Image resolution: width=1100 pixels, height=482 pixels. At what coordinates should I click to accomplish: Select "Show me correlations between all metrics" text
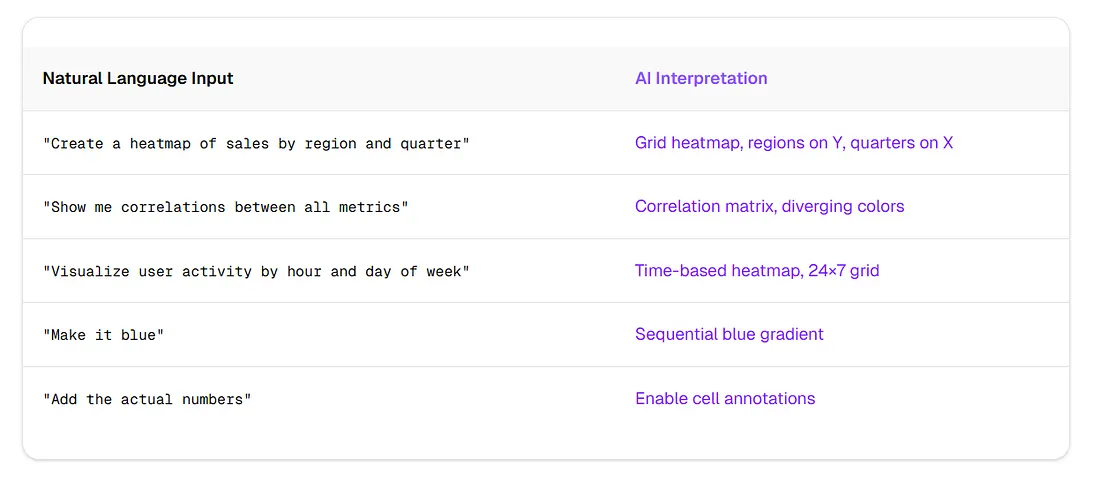[x=225, y=207]
